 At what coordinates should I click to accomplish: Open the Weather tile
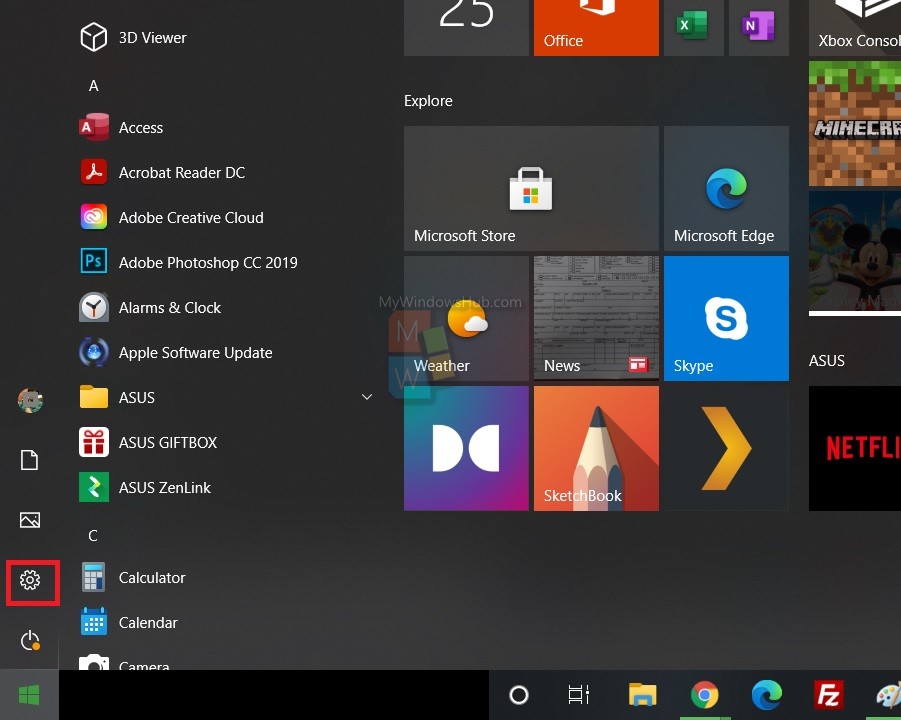pos(466,318)
